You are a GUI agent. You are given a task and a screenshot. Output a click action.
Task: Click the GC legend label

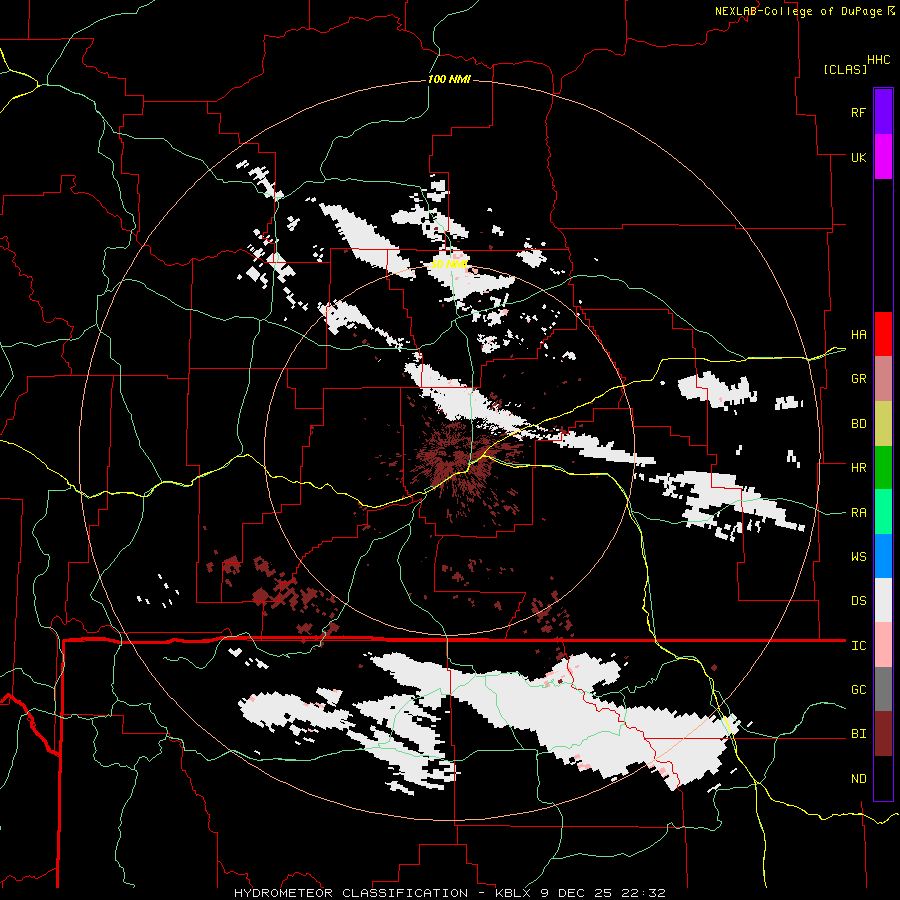coord(859,690)
